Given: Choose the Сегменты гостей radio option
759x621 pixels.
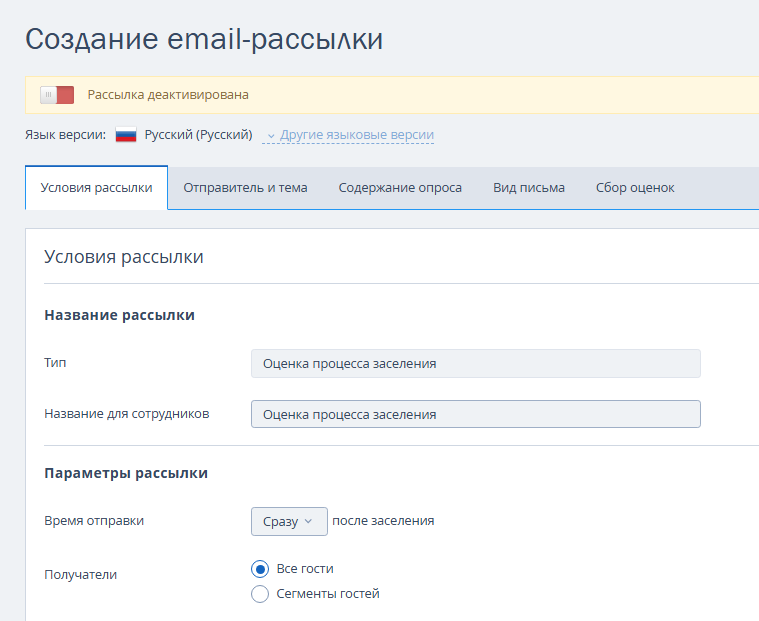Looking at the screenshot, I should tap(260, 594).
